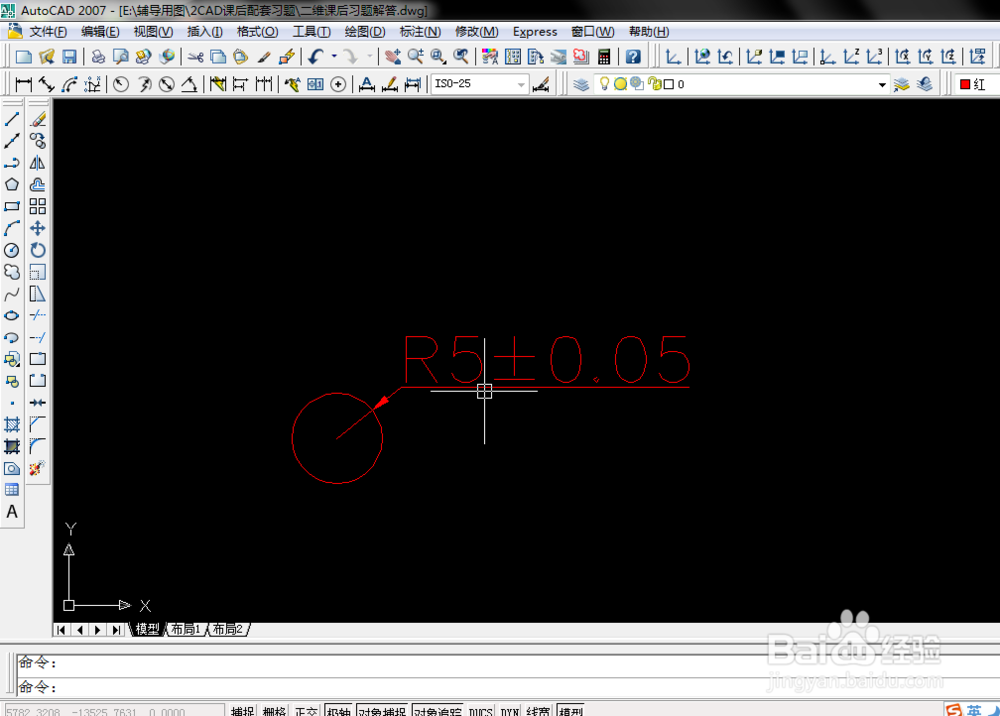1000x716 pixels.
Task: Toggle 对象追踪 object tracking in status bar
Action: pyautogui.click(x=438, y=711)
